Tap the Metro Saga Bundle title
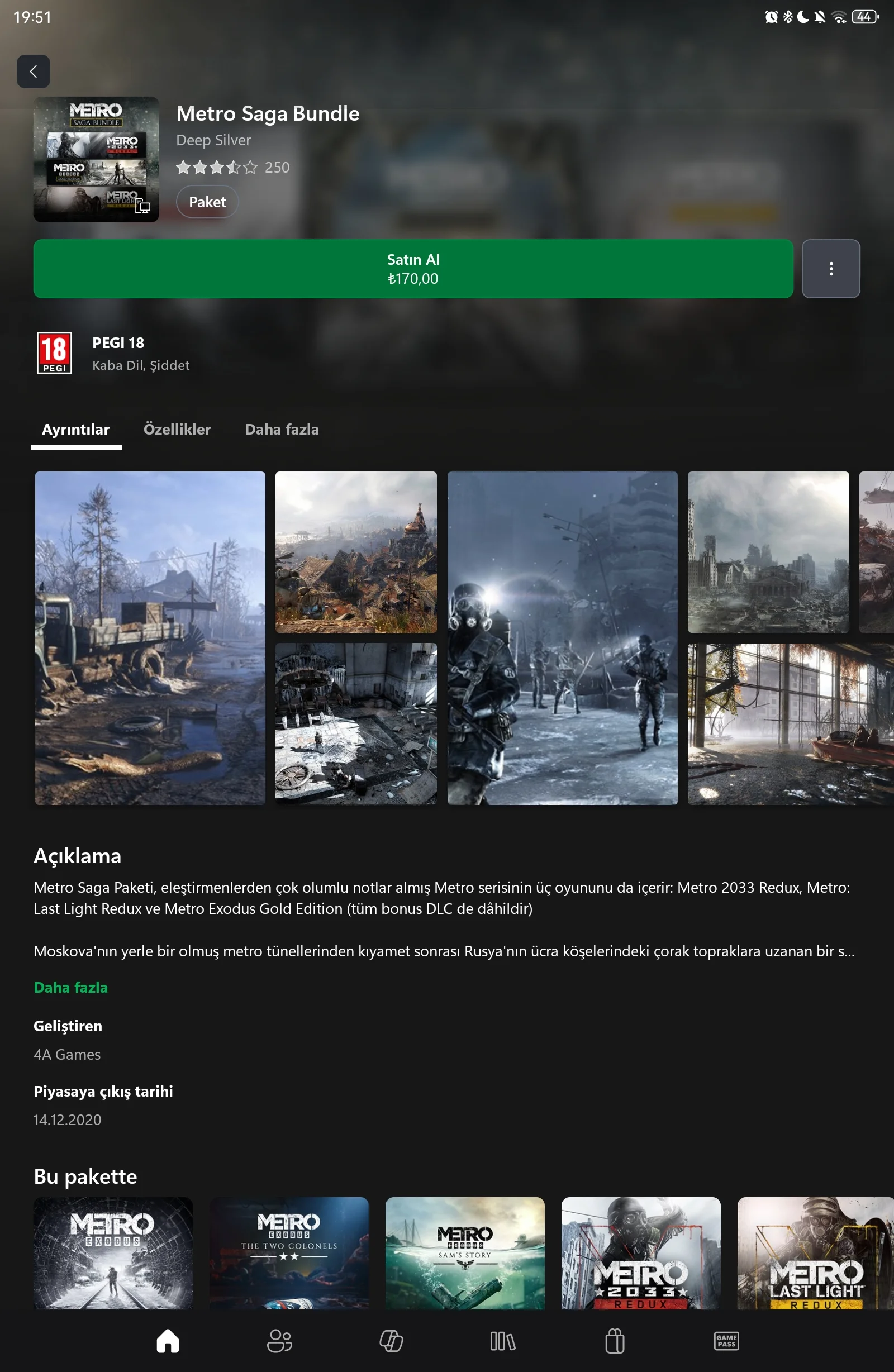 (268, 113)
